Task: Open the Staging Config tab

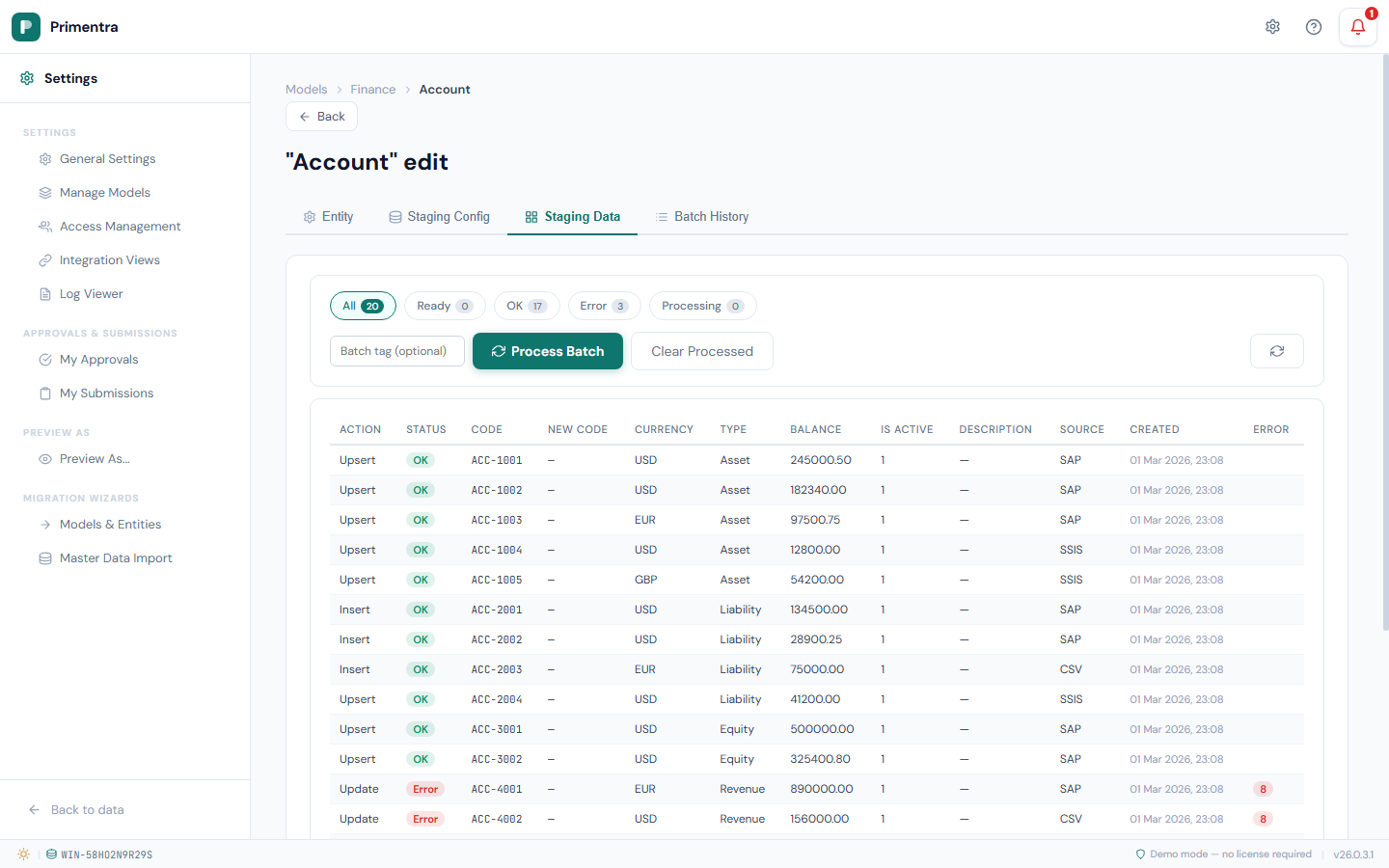Action: click(x=439, y=217)
